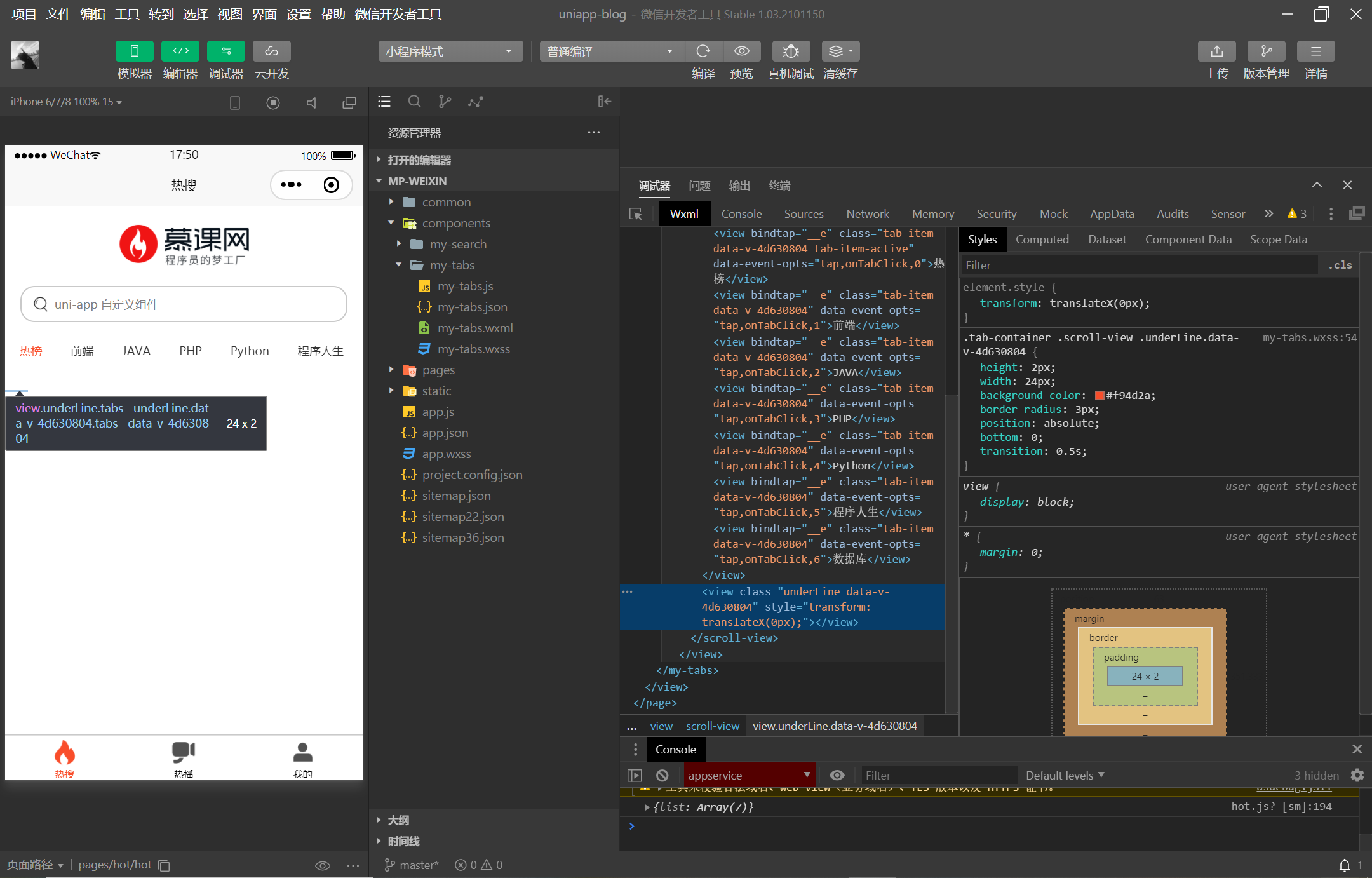Open Default levels log filter dropdown

point(1065,775)
